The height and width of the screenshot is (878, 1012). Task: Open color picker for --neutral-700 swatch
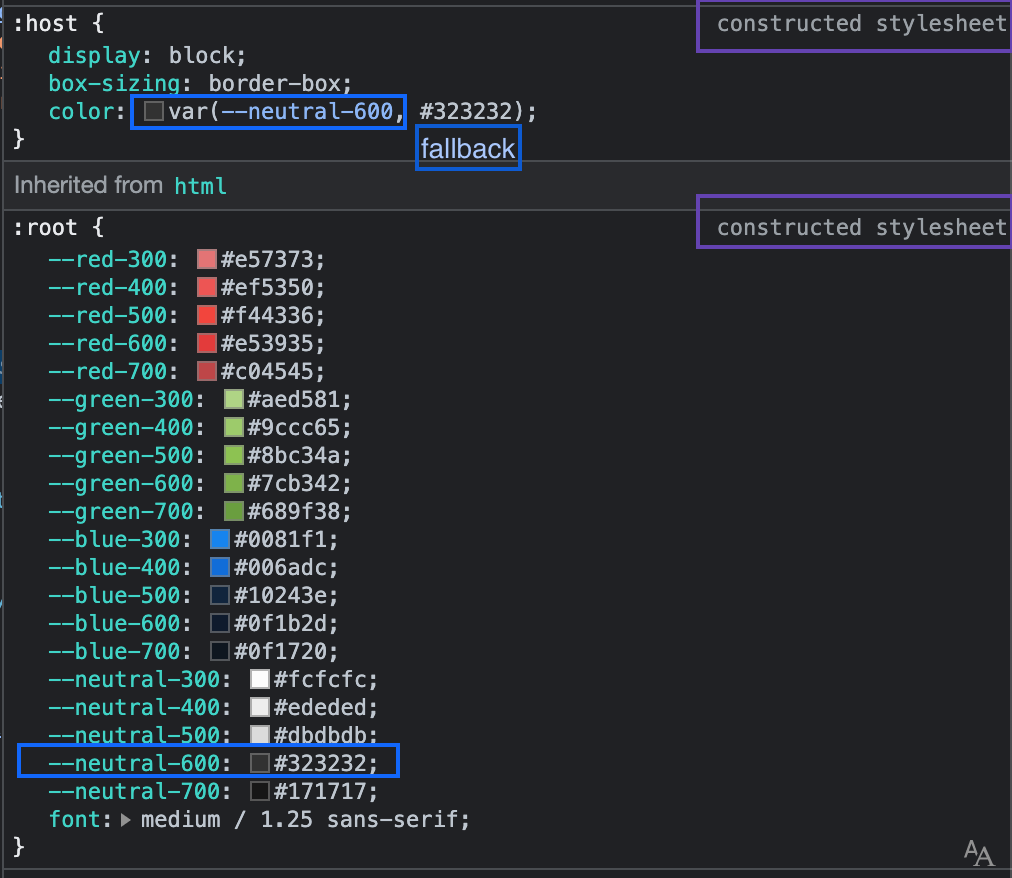pos(258,791)
